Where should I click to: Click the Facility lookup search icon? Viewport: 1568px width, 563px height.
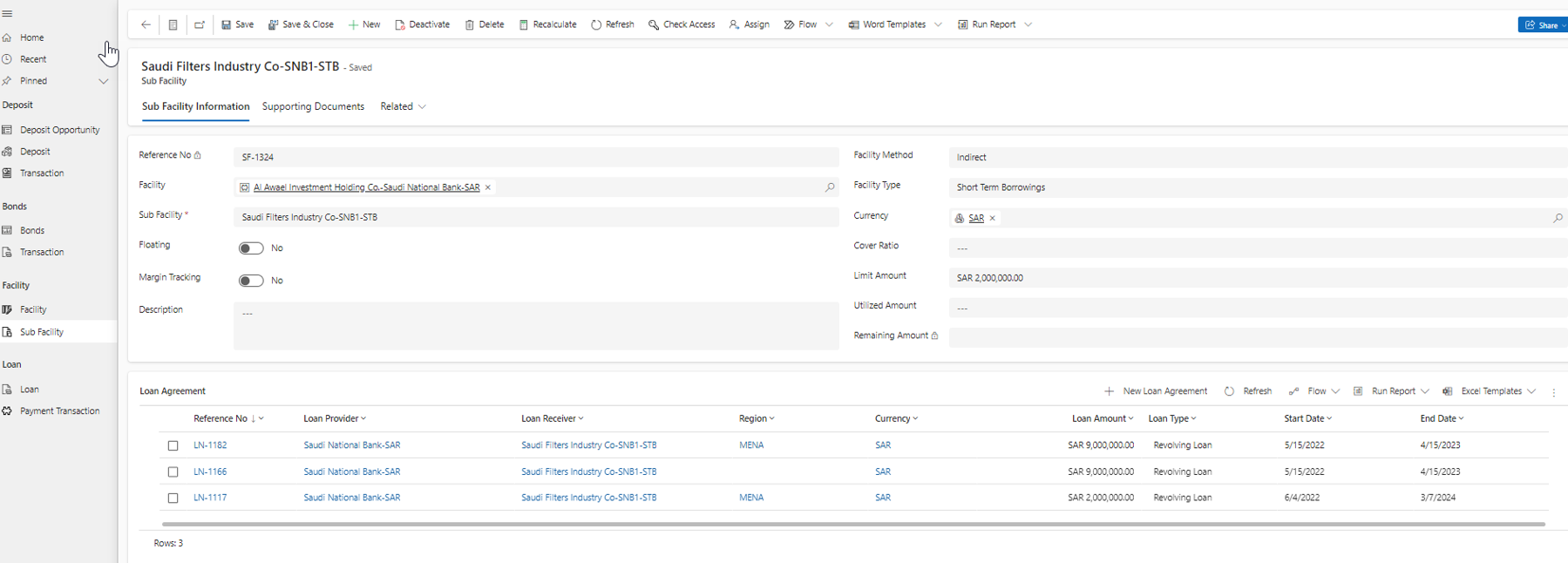[x=830, y=187]
